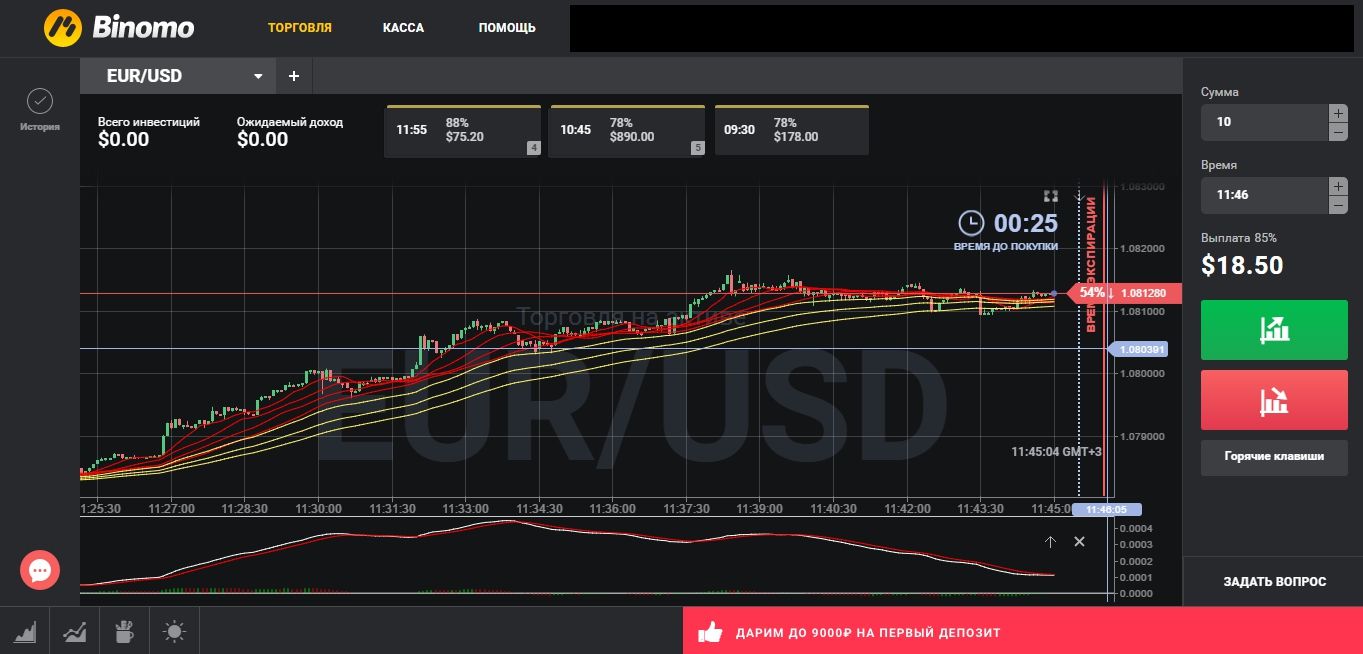This screenshot has height=654, width=1363.
Task: Click the green up trade button
Action: click(x=1274, y=329)
